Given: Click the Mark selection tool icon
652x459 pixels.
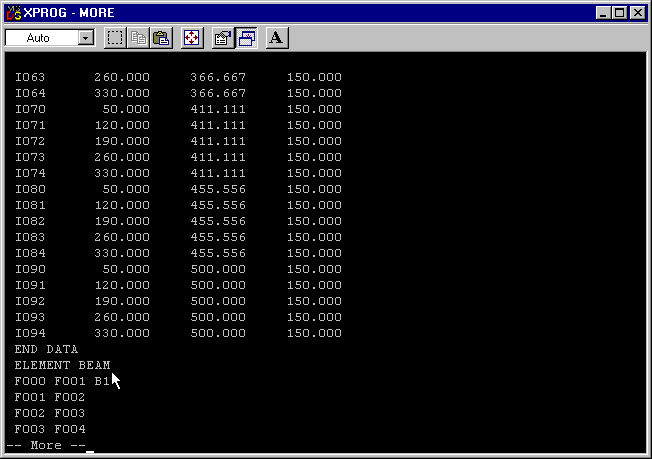Looking at the screenshot, I should (115, 38).
